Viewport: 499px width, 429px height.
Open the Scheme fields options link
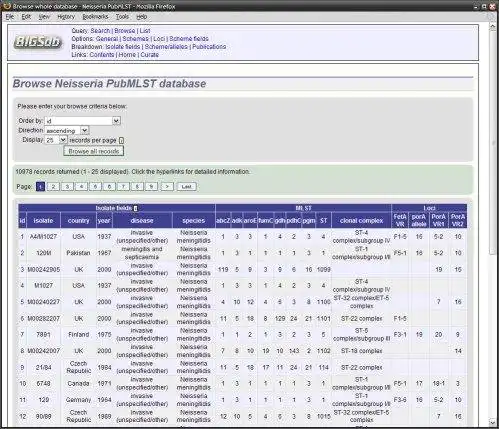189,39
